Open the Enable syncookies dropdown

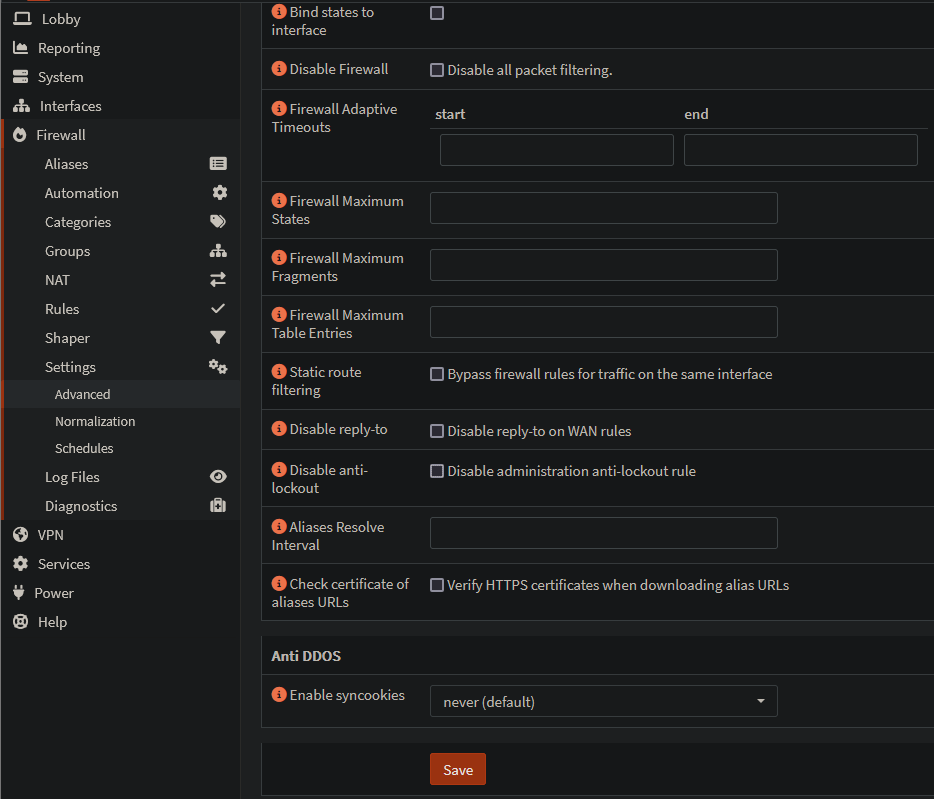click(603, 702)
